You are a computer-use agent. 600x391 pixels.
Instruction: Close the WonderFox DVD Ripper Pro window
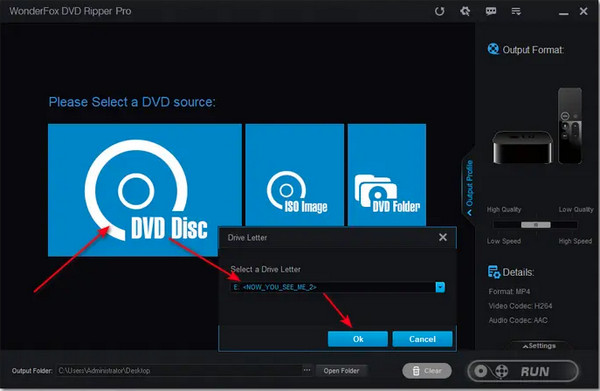click(x=584, y=11)
